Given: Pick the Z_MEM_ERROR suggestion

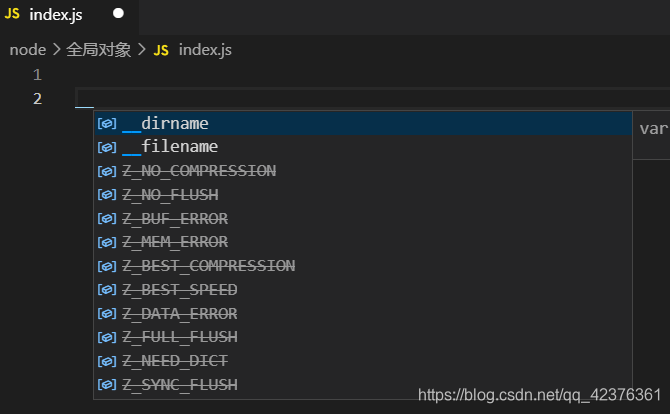Looking at the screenshot, I should [x=363, y=242].
